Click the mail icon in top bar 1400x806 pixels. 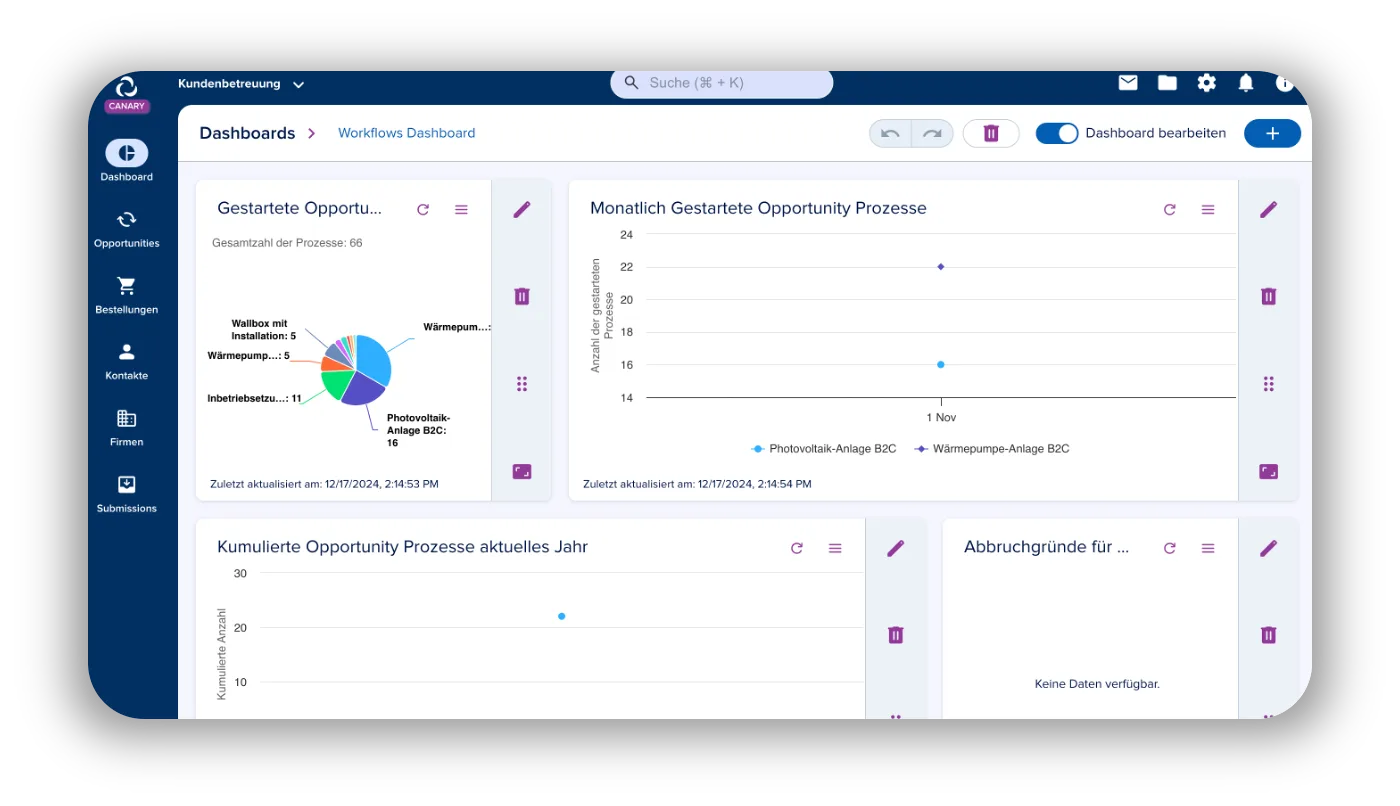click(1128, 83)
